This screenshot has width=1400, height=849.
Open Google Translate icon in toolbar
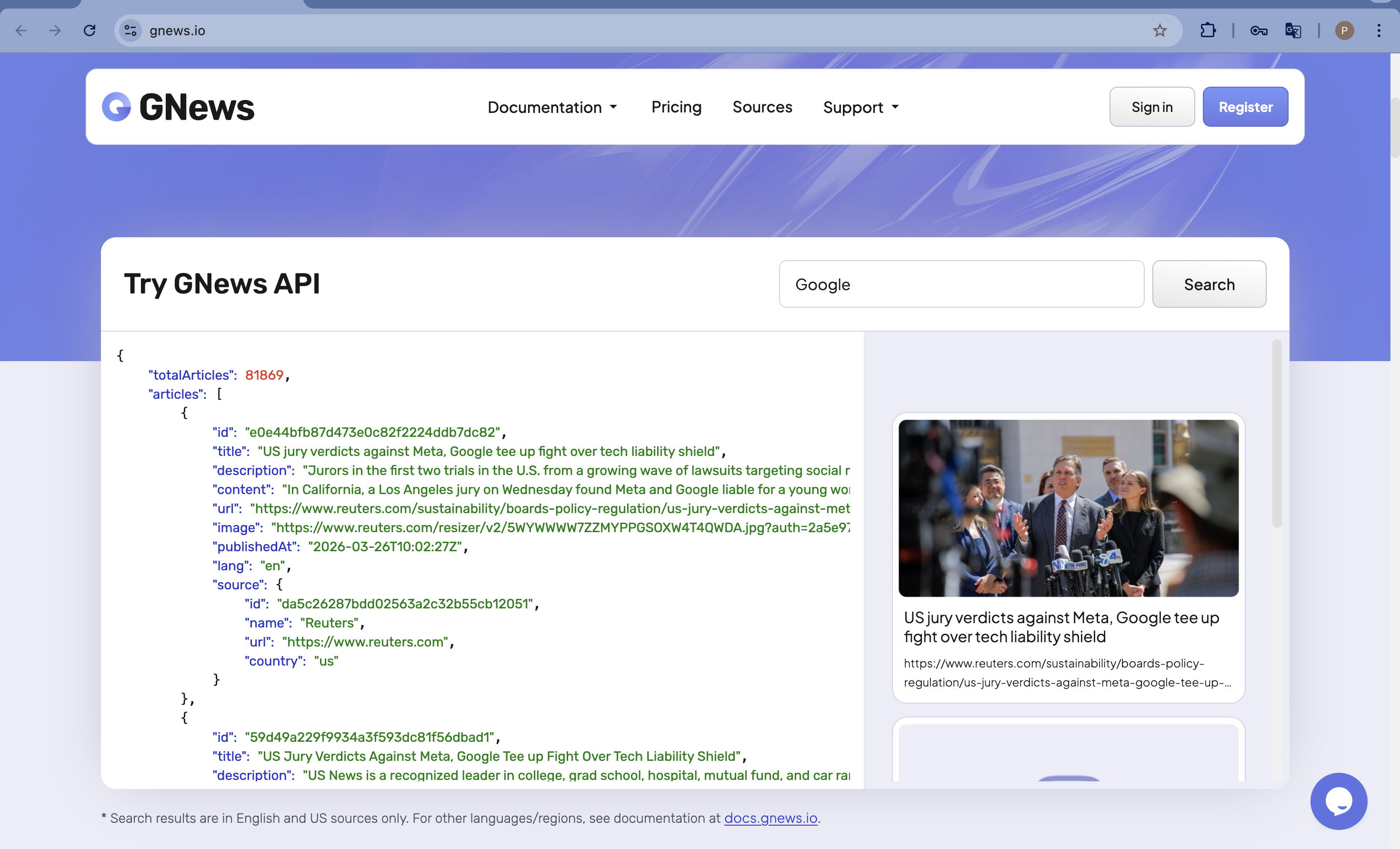pyautogui.click(x=1292, y=30)
